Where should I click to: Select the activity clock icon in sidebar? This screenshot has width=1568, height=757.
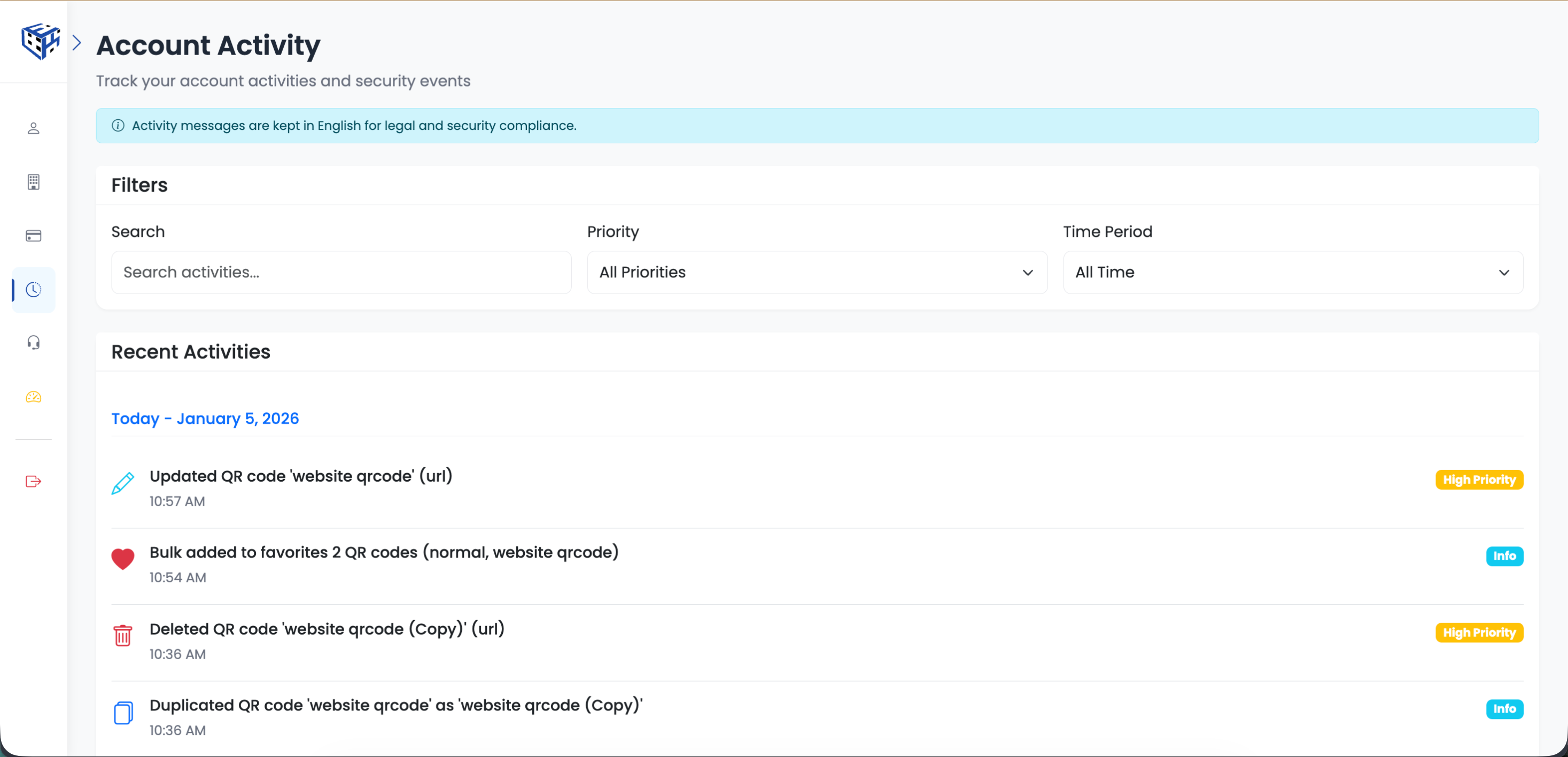click(x=34, y=290)
